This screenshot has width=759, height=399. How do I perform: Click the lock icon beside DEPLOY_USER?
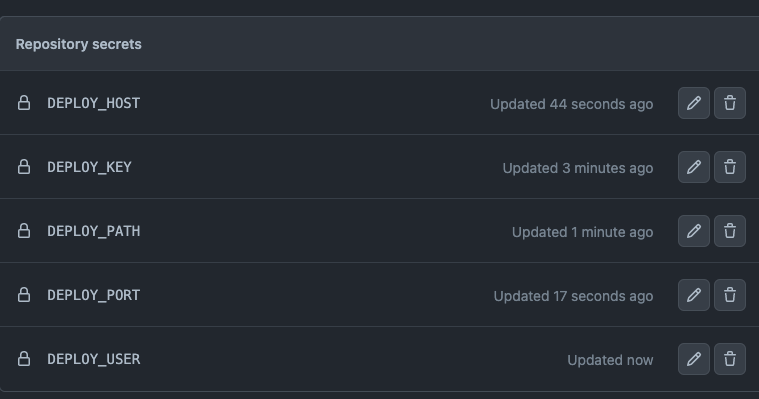click(24, 358)
